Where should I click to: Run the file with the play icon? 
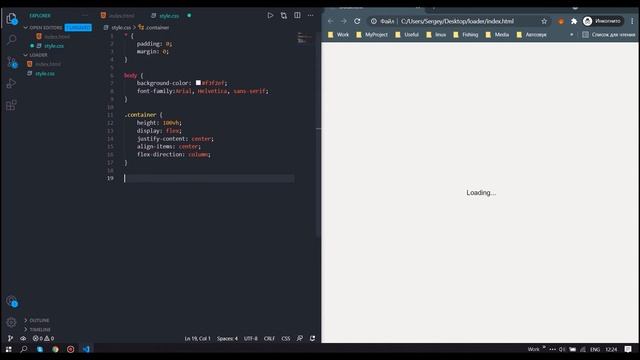270,16
